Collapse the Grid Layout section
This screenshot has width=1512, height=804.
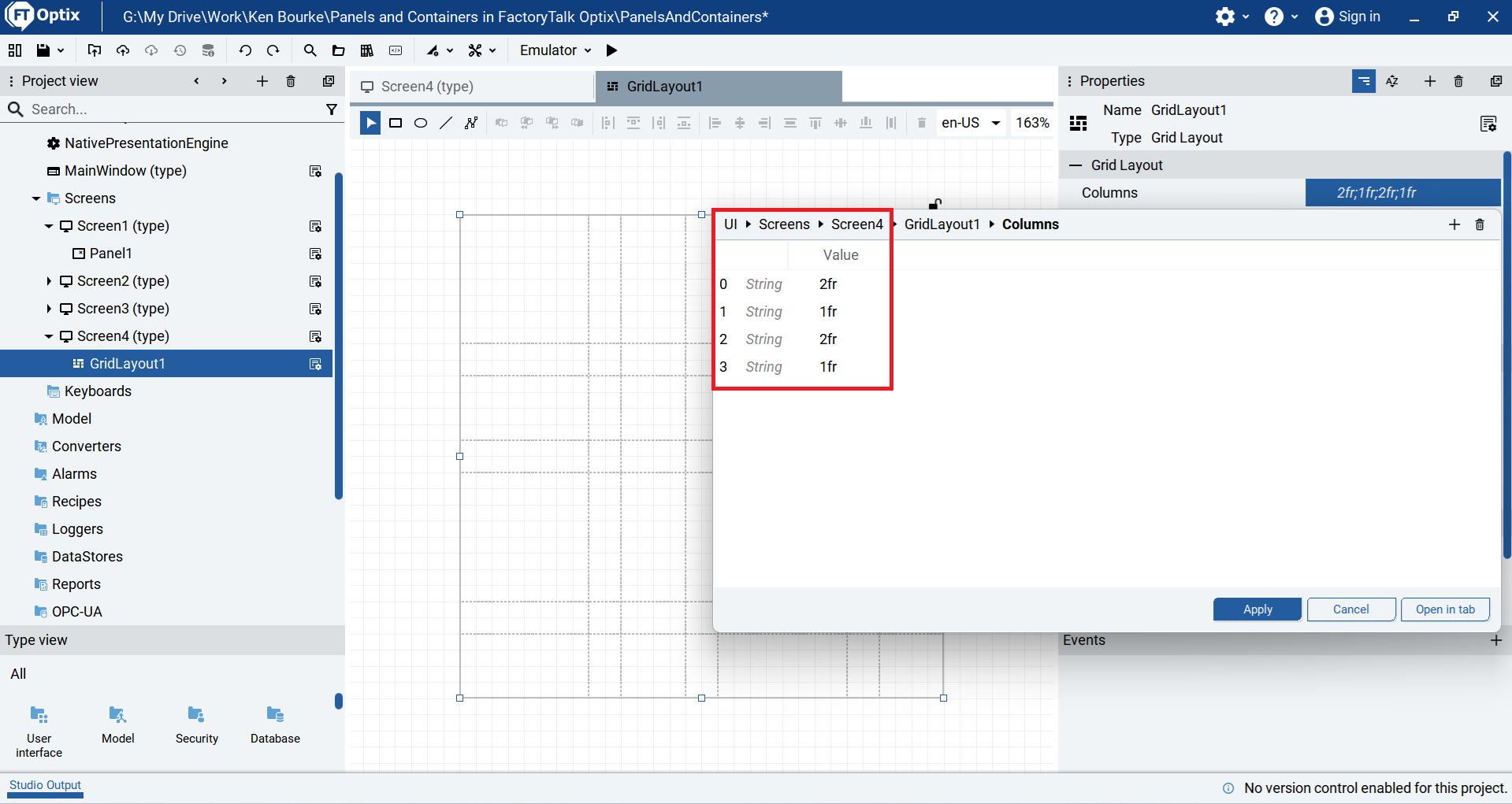[1075, 165]
